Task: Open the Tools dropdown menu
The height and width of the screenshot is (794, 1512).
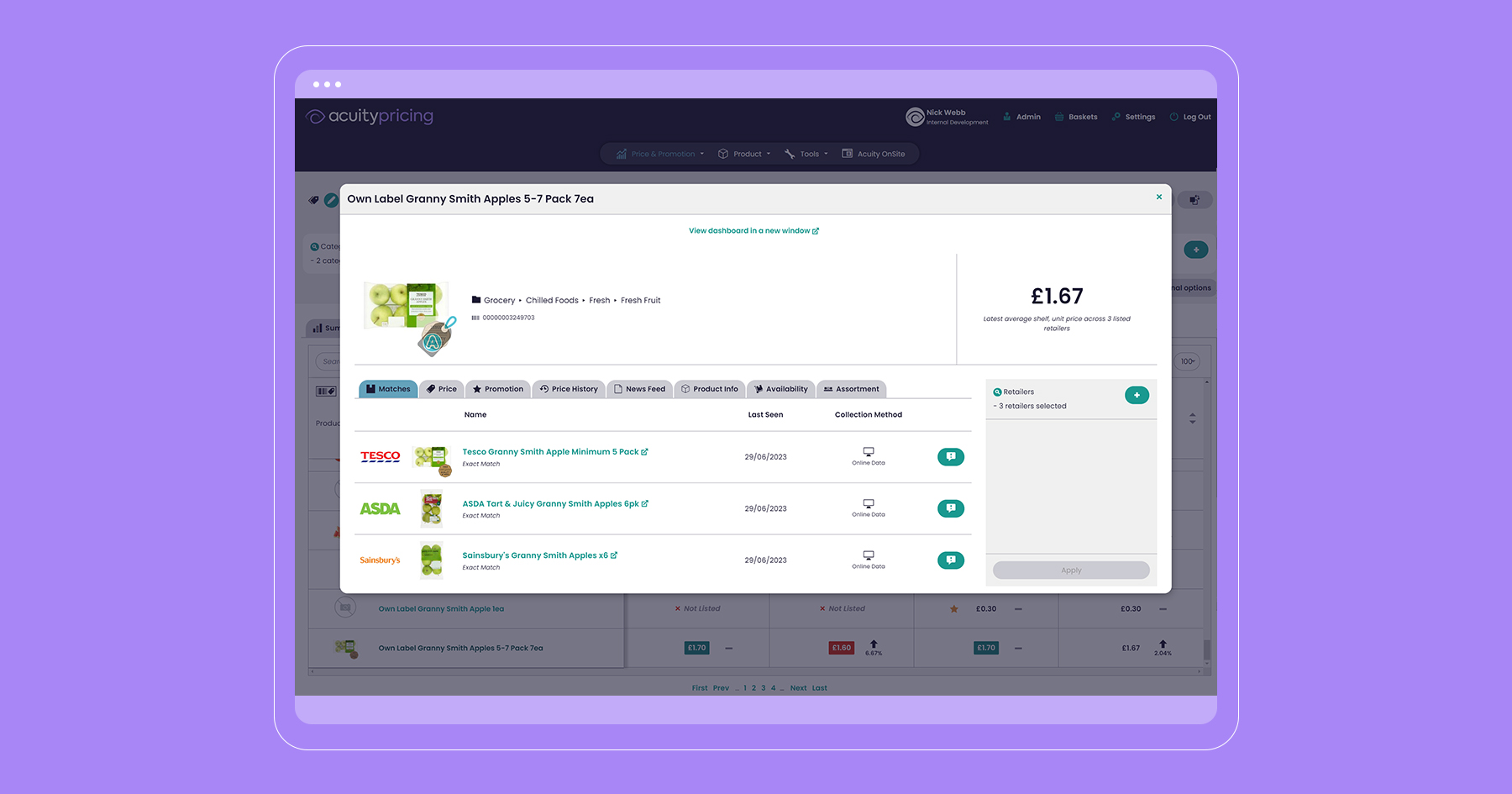Action: click(x=806, y=154)
